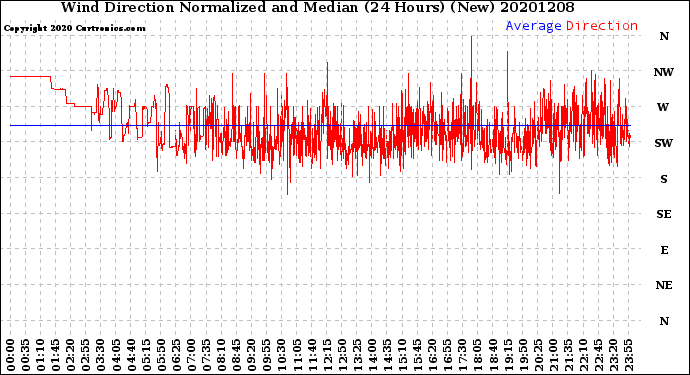Select the '23:20' time axis label

613,355
